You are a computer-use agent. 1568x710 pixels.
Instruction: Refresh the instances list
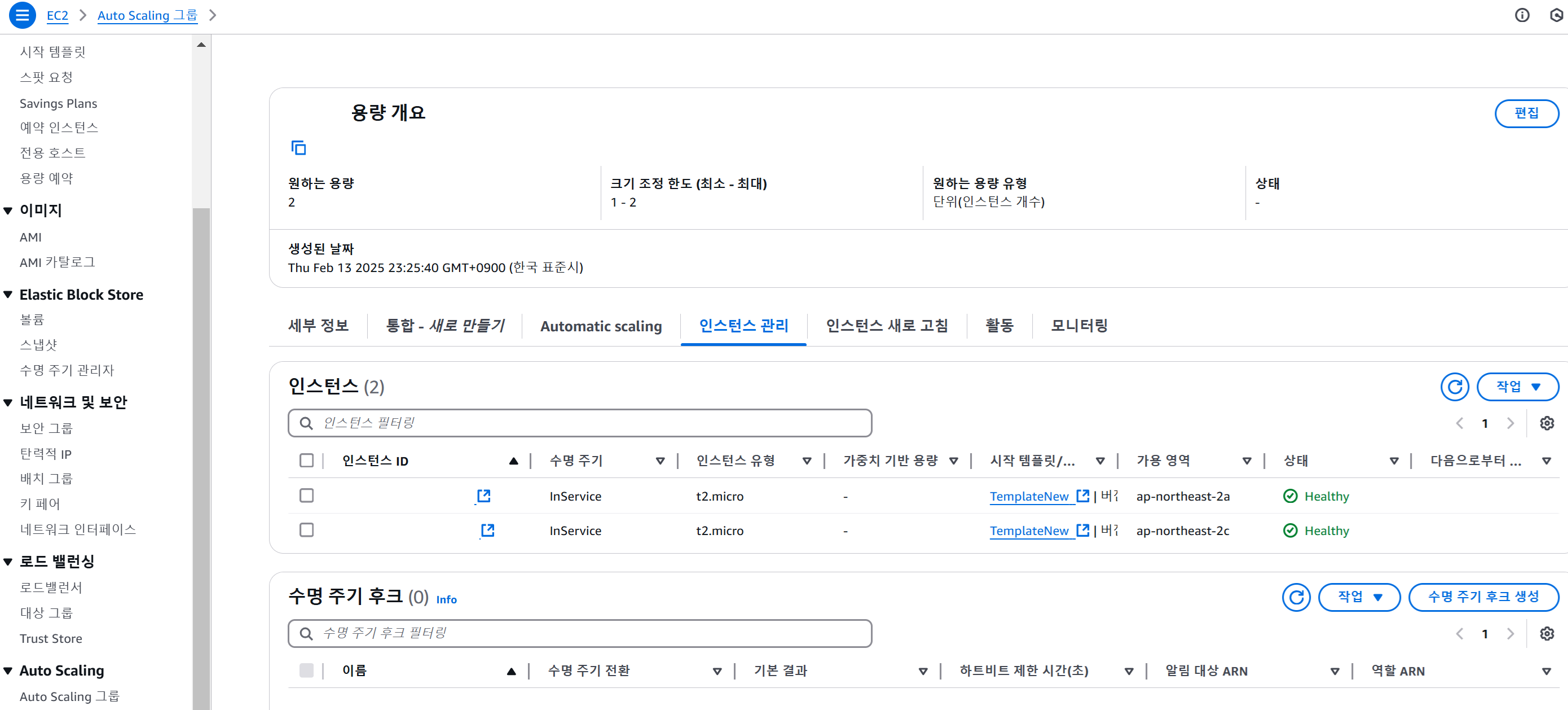click(1454, 387)
